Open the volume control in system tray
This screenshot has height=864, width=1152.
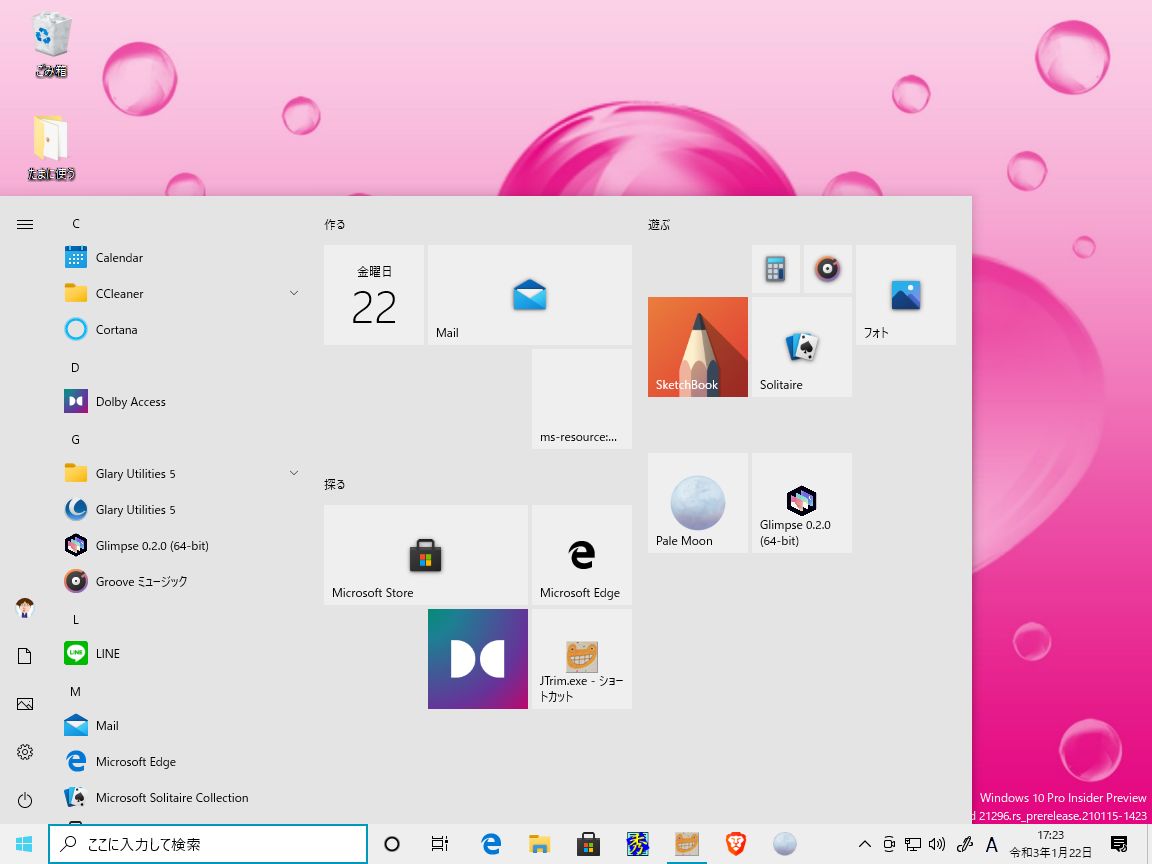coord(937,844)
